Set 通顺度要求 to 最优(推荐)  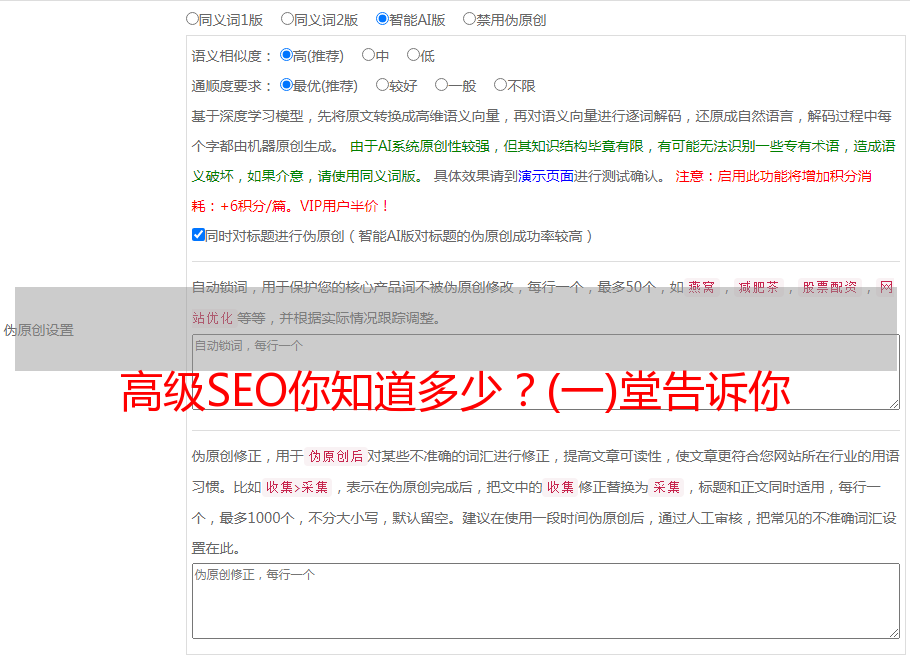tap(286, 85)
